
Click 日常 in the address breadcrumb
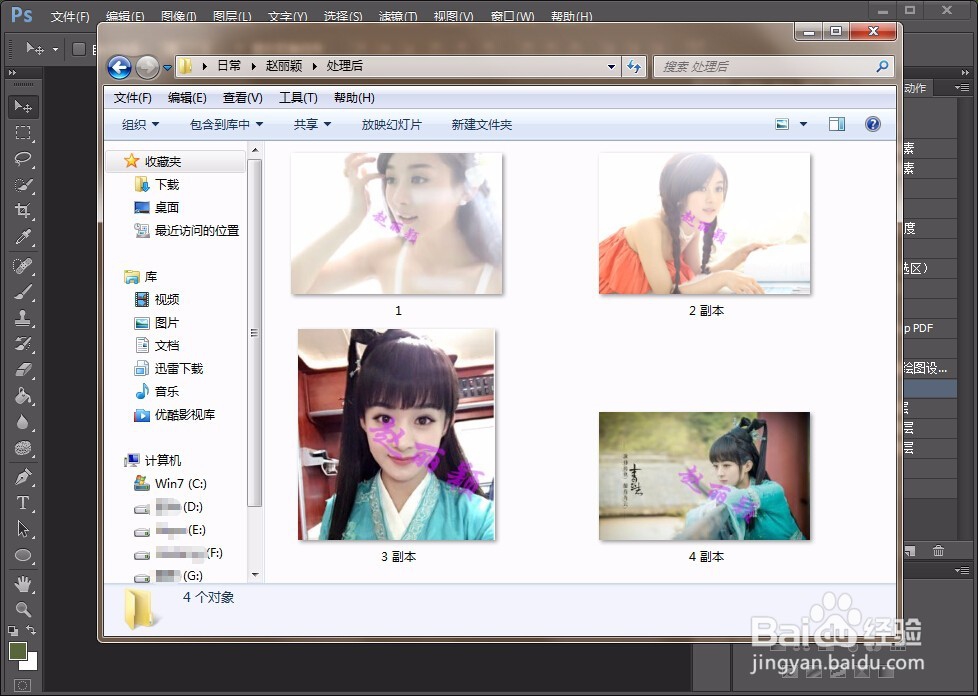pos(229,66)
